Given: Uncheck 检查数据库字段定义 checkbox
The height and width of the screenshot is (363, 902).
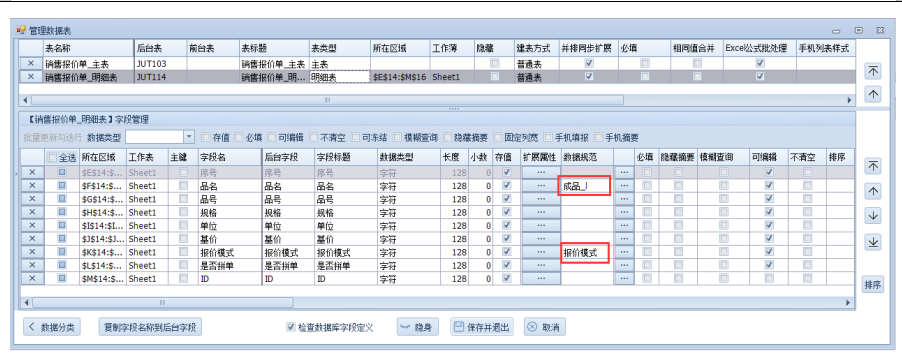Looking at the screenshot, I should (x=291, y=327).
